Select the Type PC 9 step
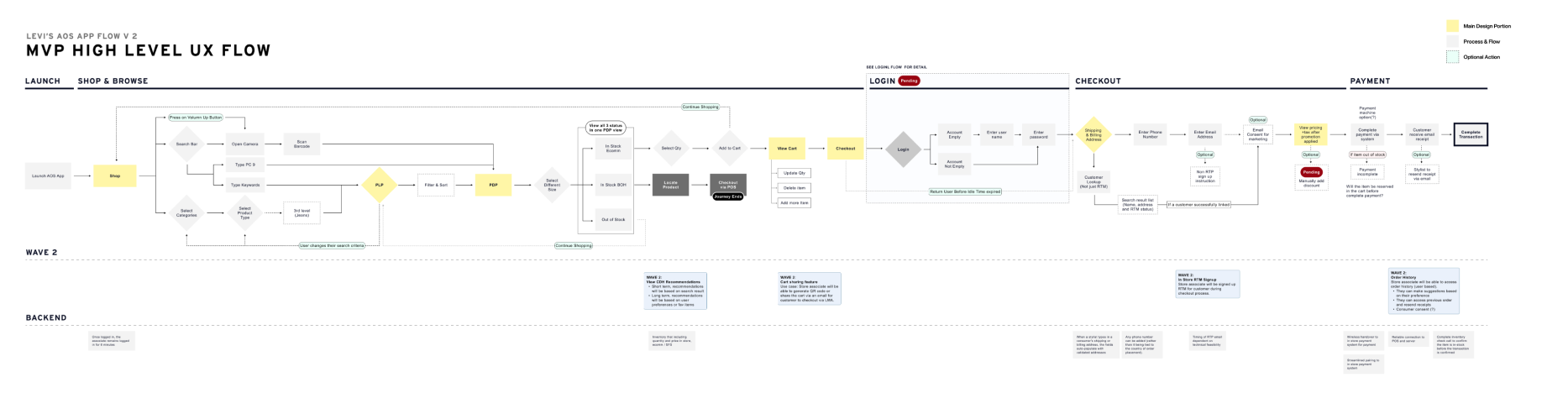 coord(245,165)
